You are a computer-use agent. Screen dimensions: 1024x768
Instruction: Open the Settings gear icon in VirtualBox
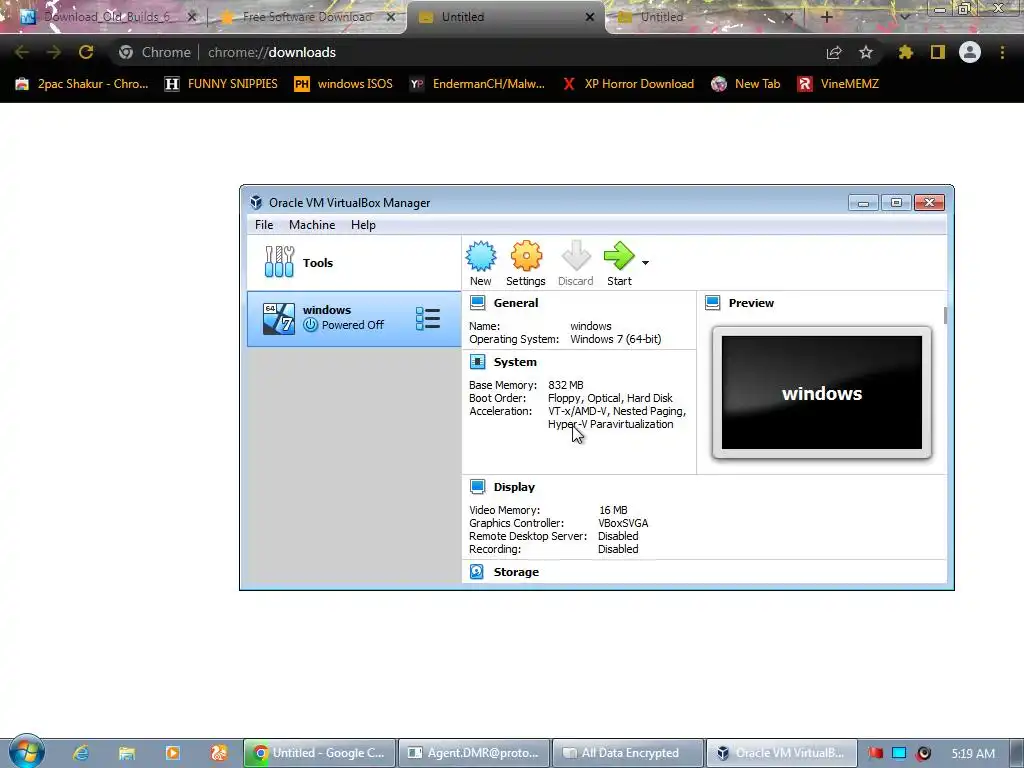point(526,263)
